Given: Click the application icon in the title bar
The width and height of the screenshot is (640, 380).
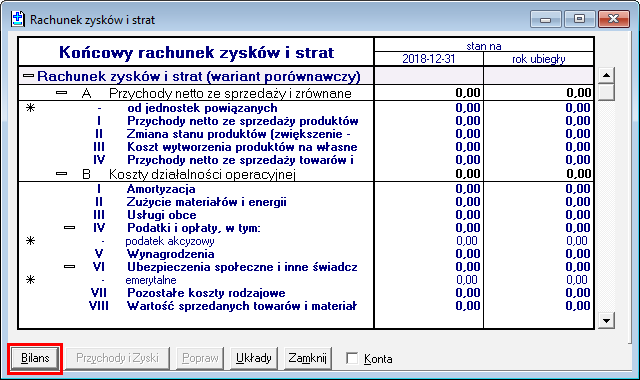Looking at the screenshot, I should click(18, 19).
